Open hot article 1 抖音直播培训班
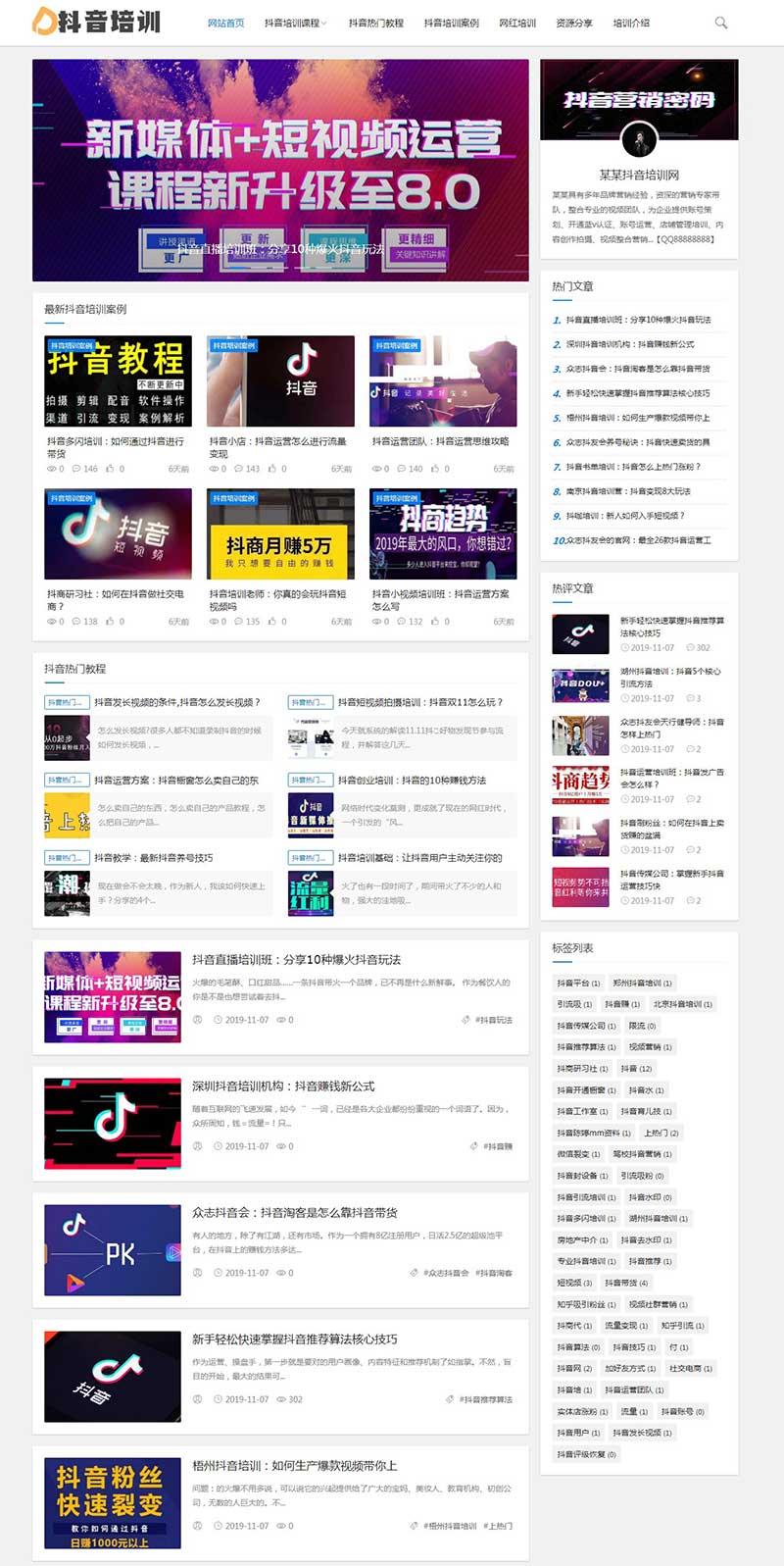Screen dimensions: 784x1566 638,320
